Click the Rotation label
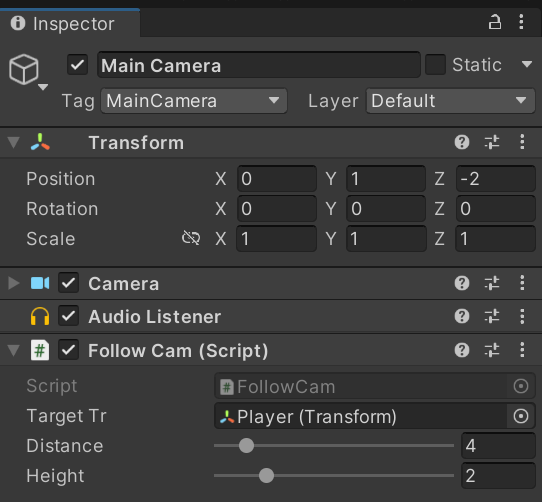The width and height of the screenshot is (542, 502). tap(62, 209)
